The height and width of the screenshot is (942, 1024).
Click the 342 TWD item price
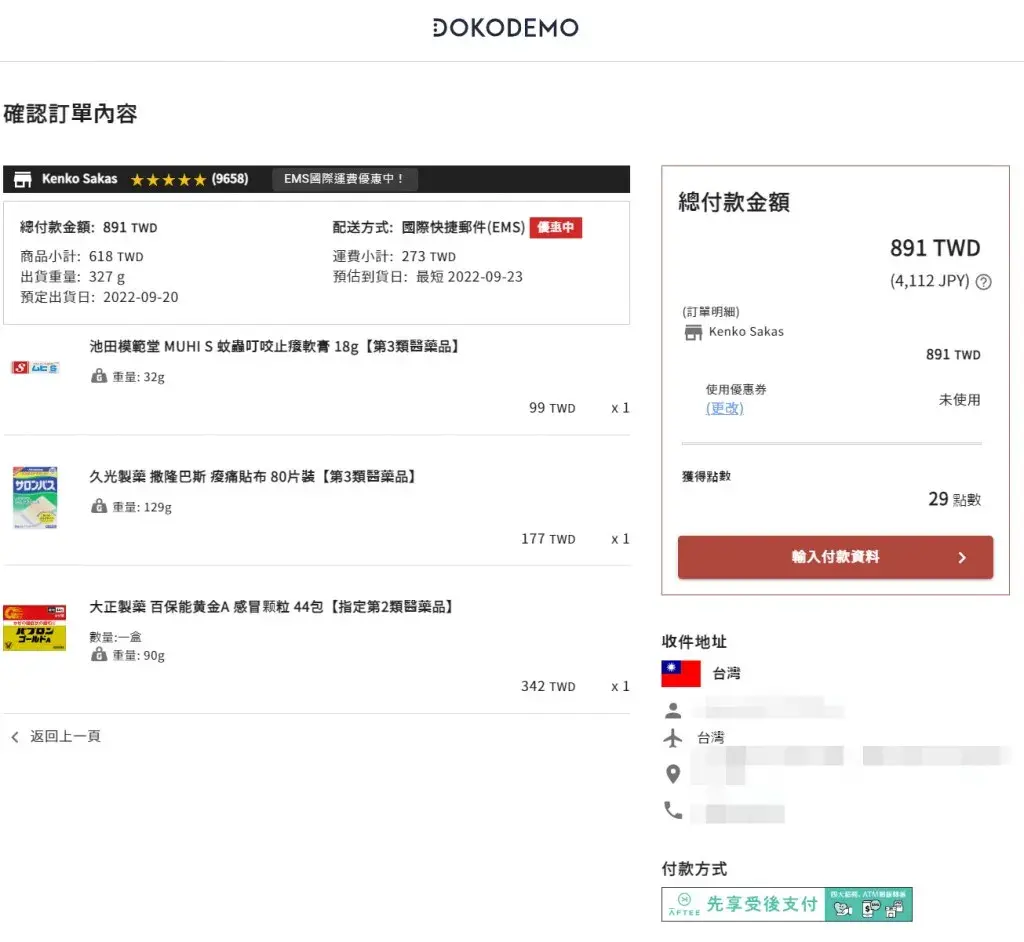[x=548, y=686]
